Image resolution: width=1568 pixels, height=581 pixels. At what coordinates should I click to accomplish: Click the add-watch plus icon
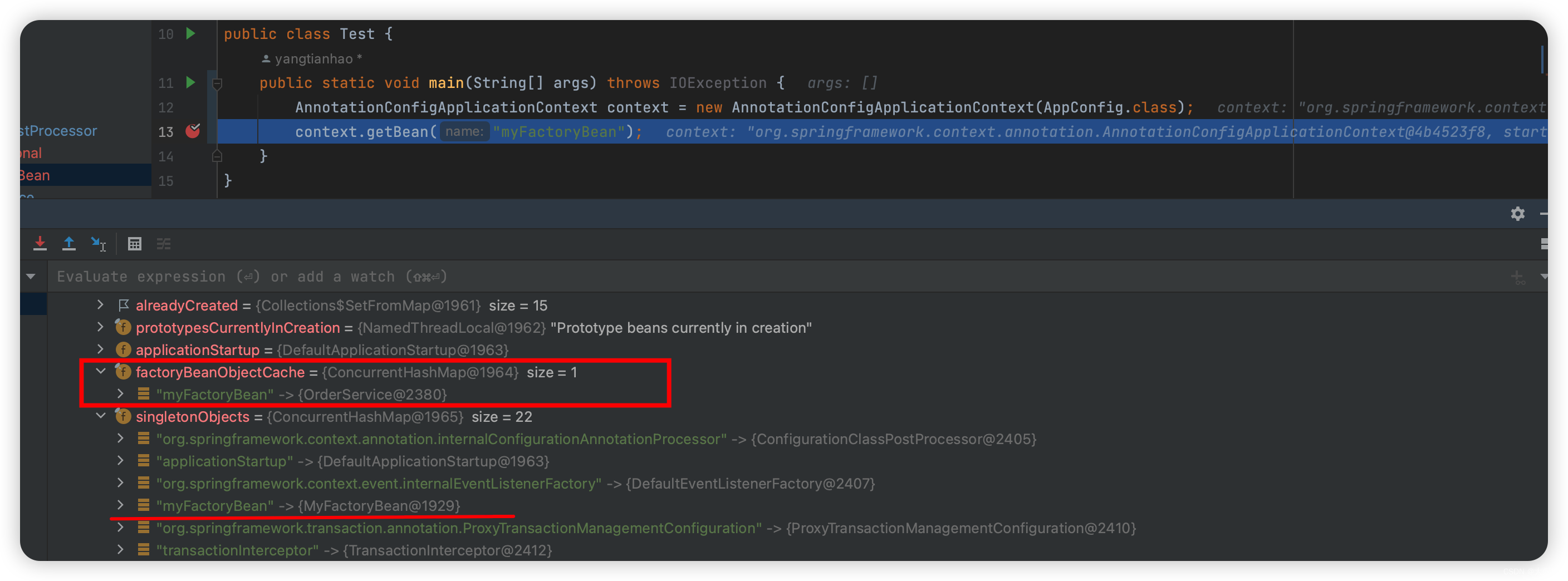[x=1517, y=277]
